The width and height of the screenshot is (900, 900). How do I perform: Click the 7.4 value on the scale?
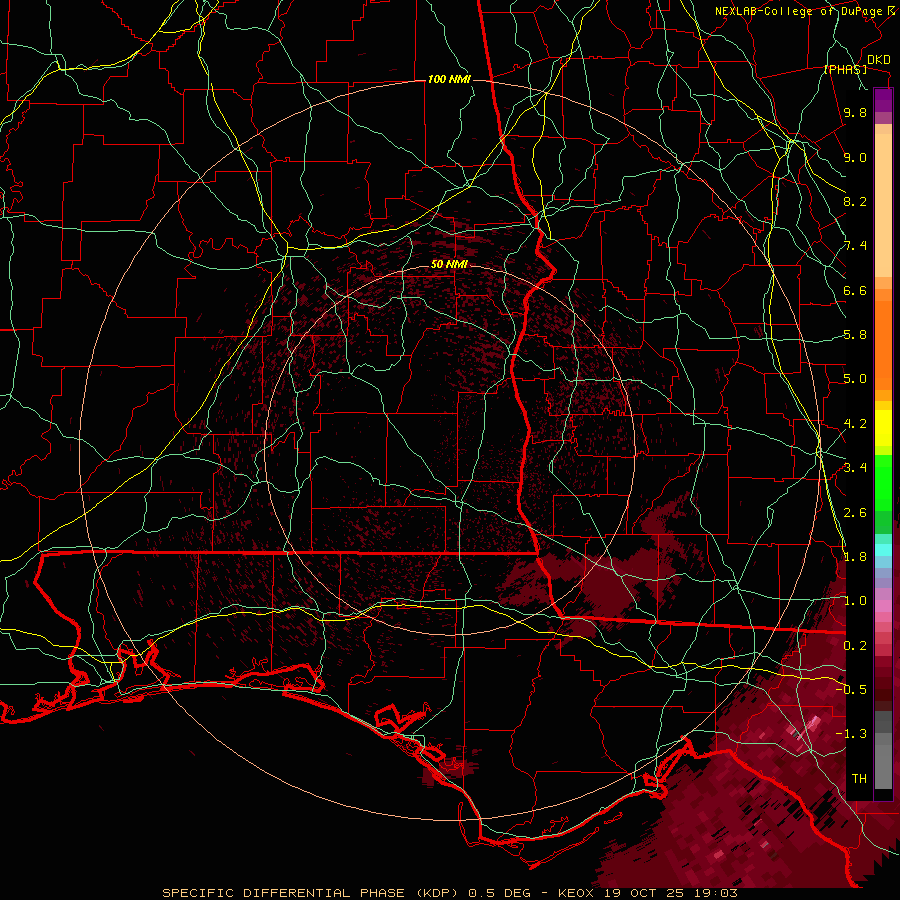pos(855,246)
